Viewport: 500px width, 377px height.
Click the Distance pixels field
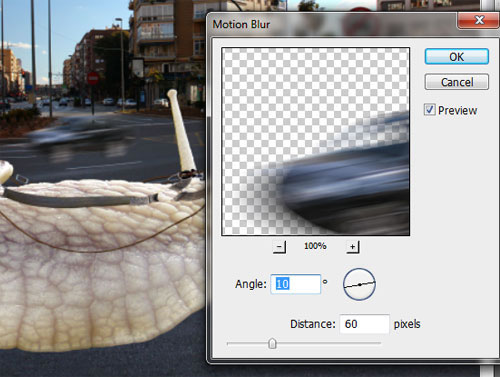(364, 324)
